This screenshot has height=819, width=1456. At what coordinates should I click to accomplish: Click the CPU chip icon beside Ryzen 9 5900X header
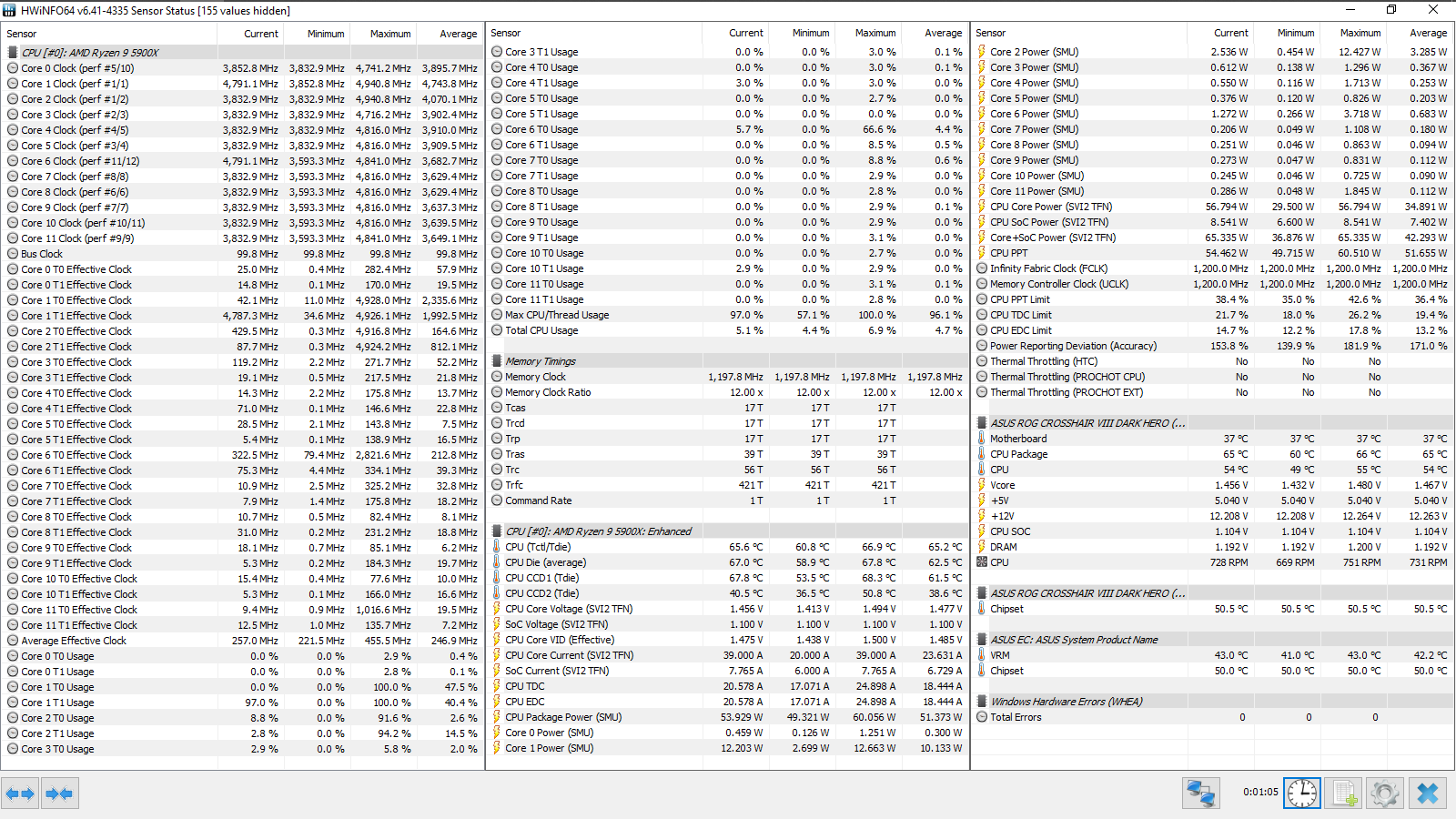point(13,53)
